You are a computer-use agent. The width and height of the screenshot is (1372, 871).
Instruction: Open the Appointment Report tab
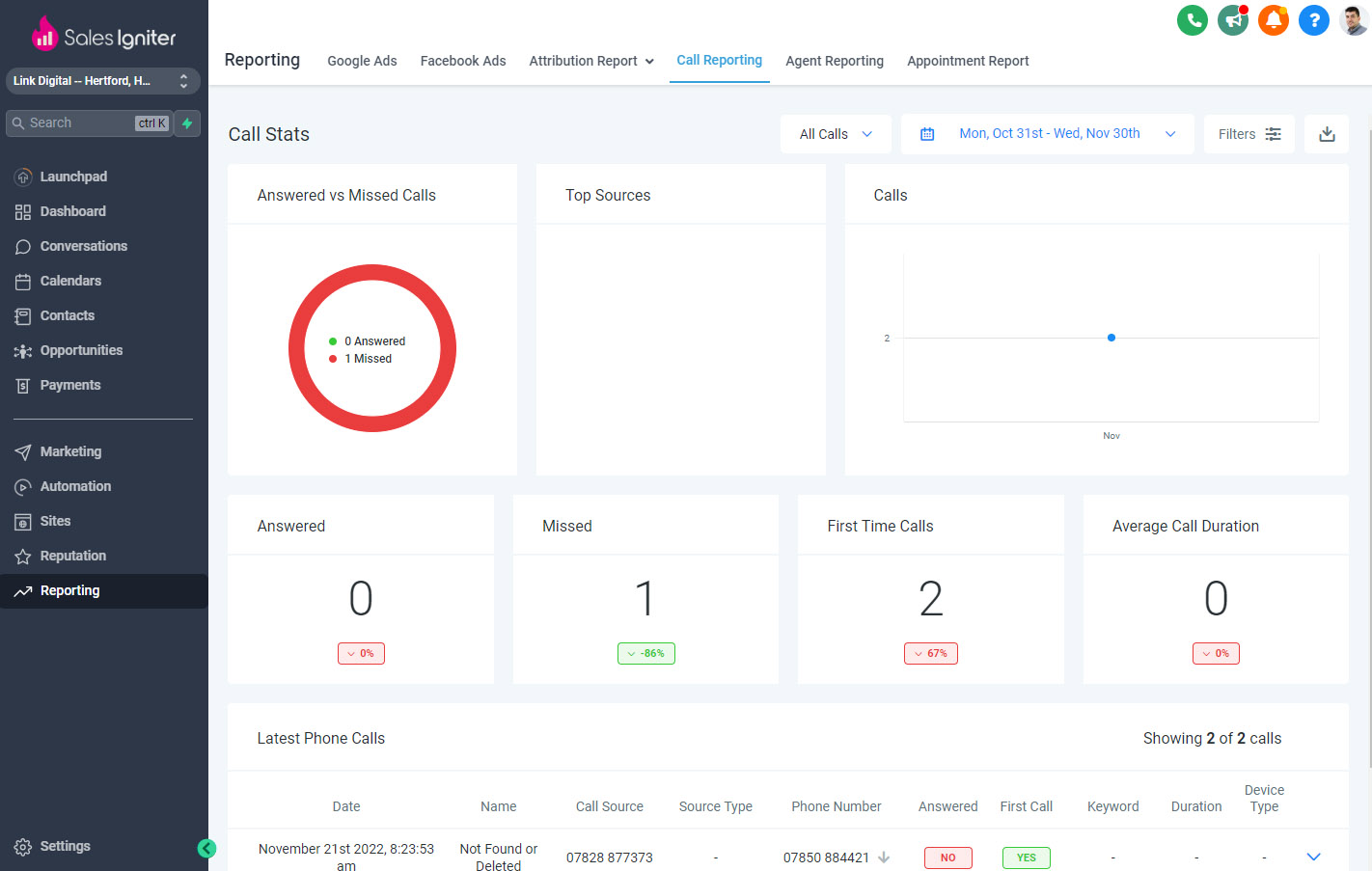[968, 61]
